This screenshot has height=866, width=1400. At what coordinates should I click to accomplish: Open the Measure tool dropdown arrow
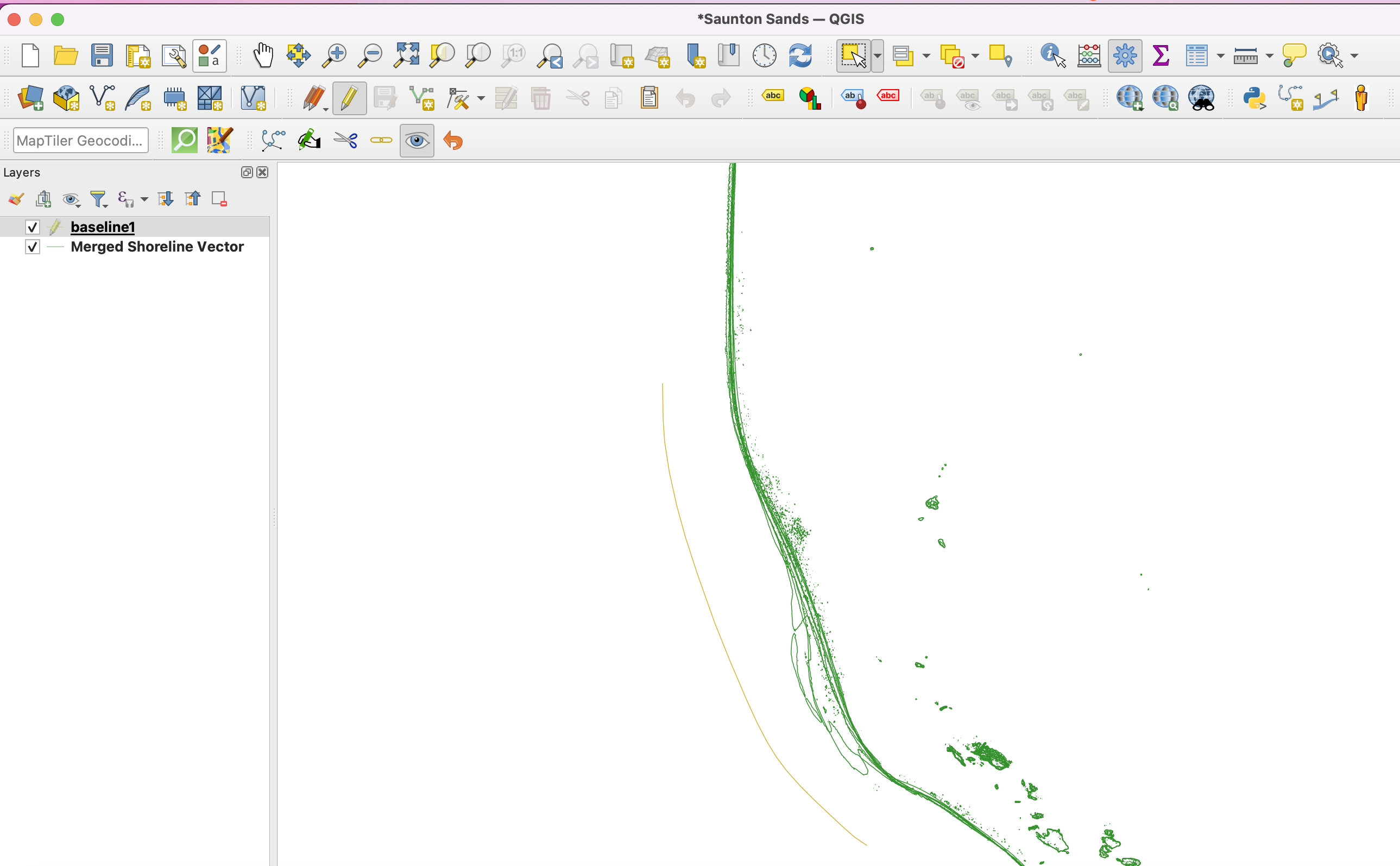coord(1270,55)
